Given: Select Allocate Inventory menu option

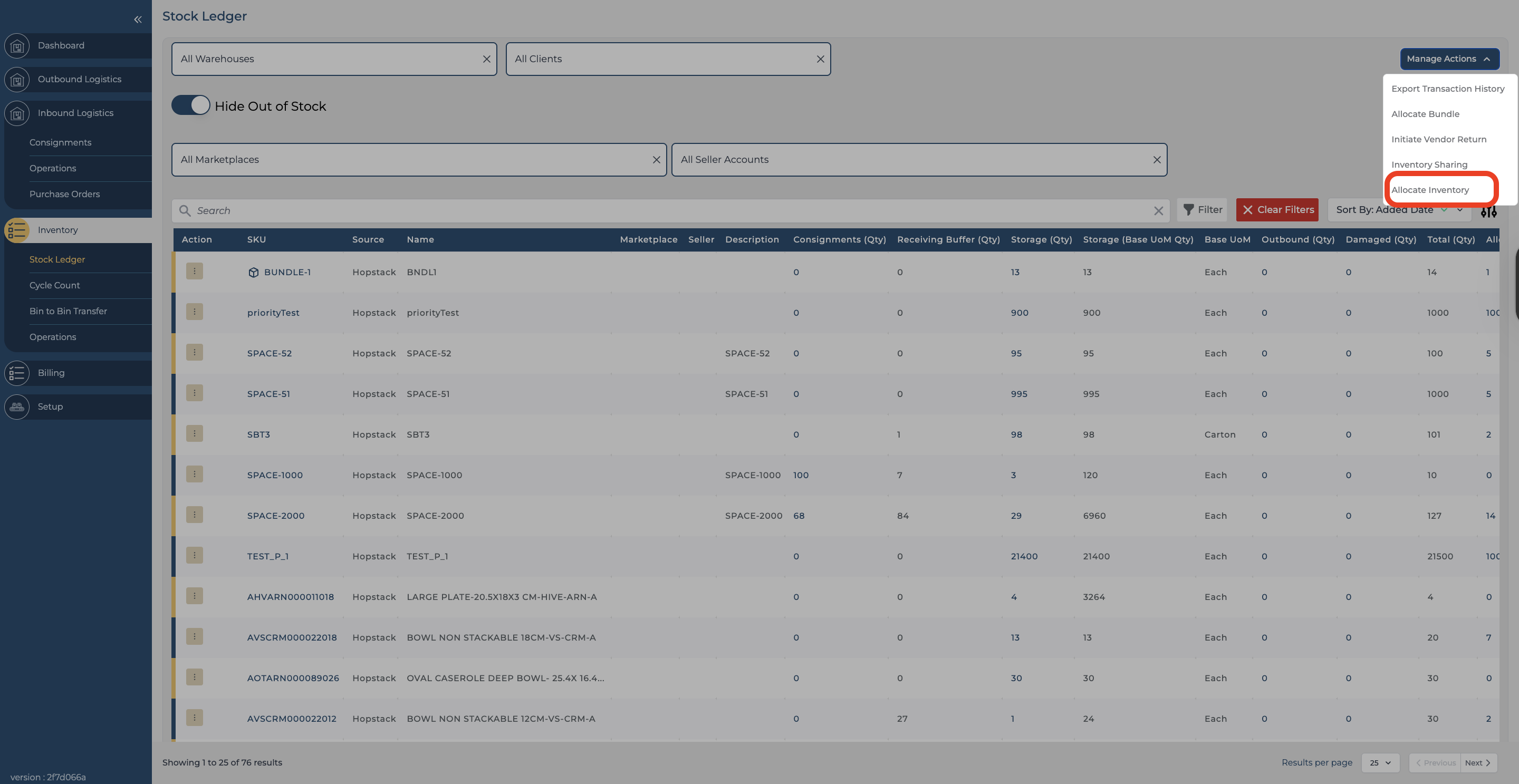Looking at the screenshot, I should point(1430,189).
